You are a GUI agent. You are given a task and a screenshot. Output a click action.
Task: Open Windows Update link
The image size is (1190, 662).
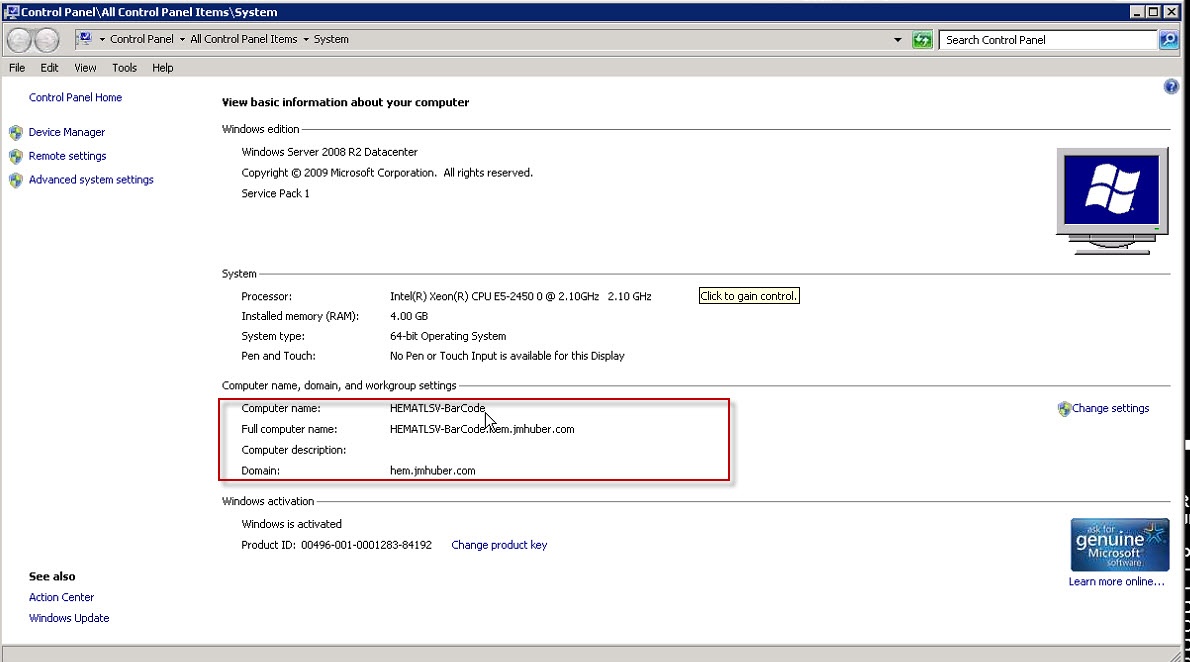click(69, 618)
